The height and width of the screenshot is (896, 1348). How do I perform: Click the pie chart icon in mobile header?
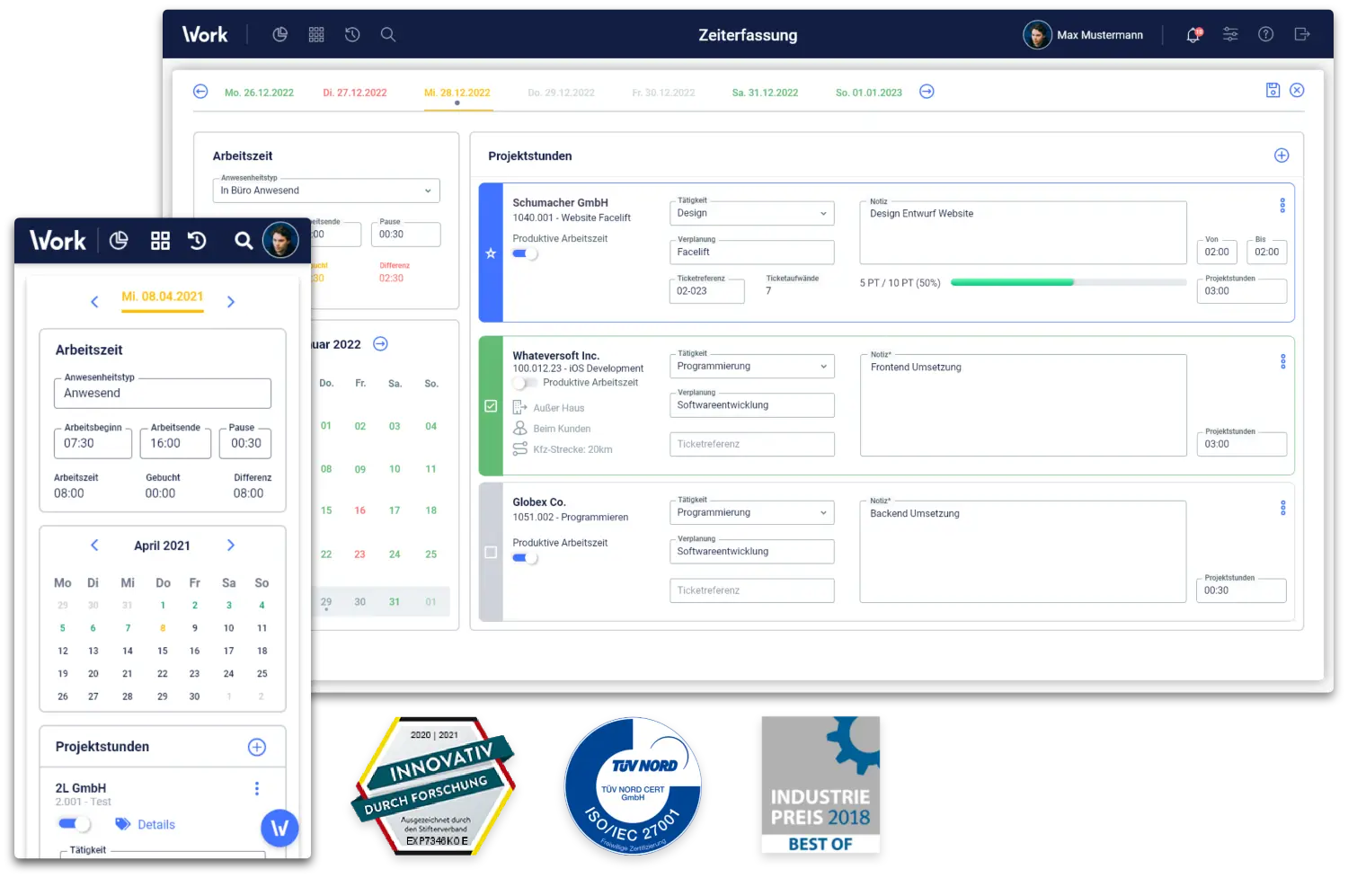119,241
